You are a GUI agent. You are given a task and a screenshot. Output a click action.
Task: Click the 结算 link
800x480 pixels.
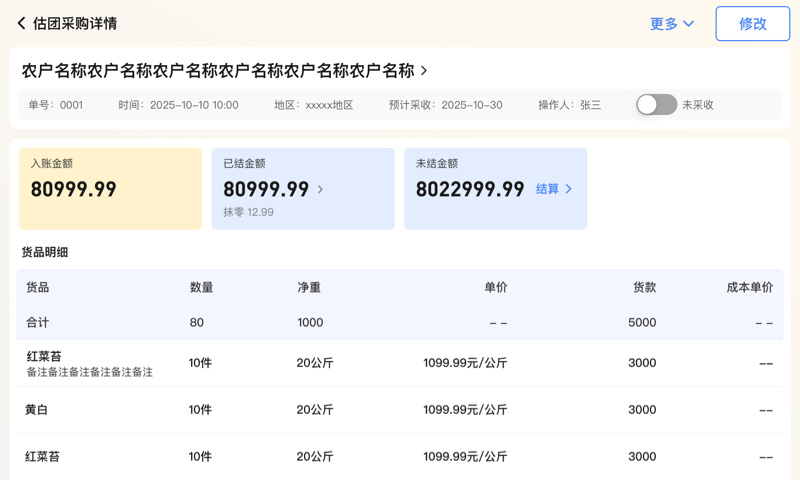pos(554,189)
